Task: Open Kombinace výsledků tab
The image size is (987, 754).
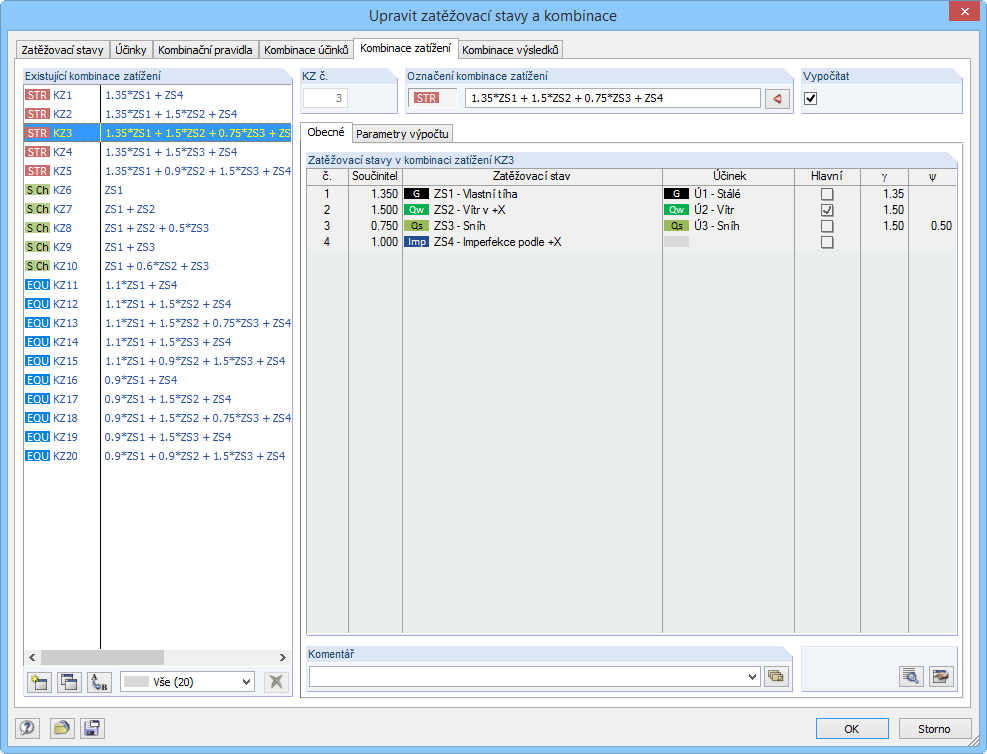Action: (x=510, y=50)
